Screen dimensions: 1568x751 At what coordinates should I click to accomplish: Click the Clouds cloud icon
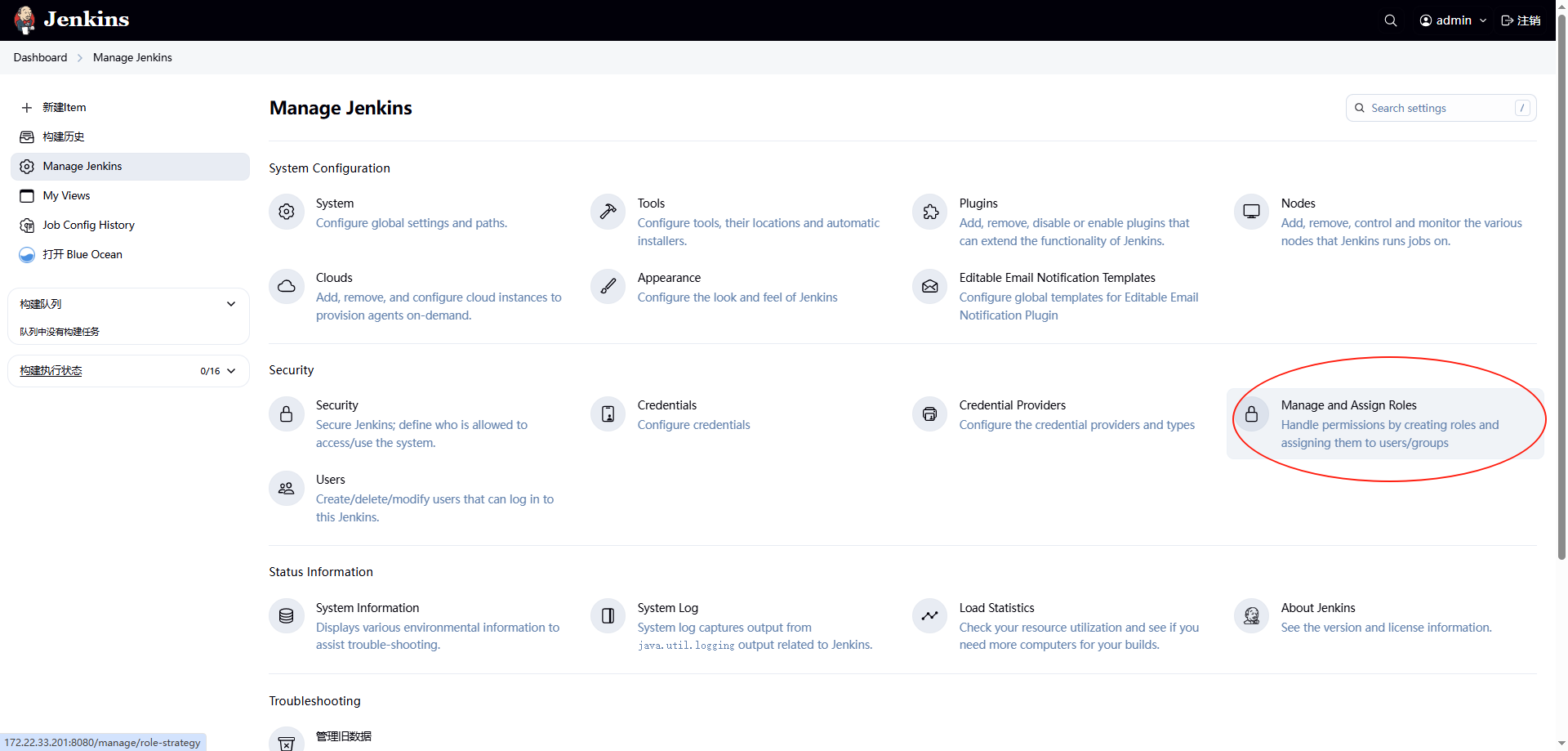pos(286,287)
